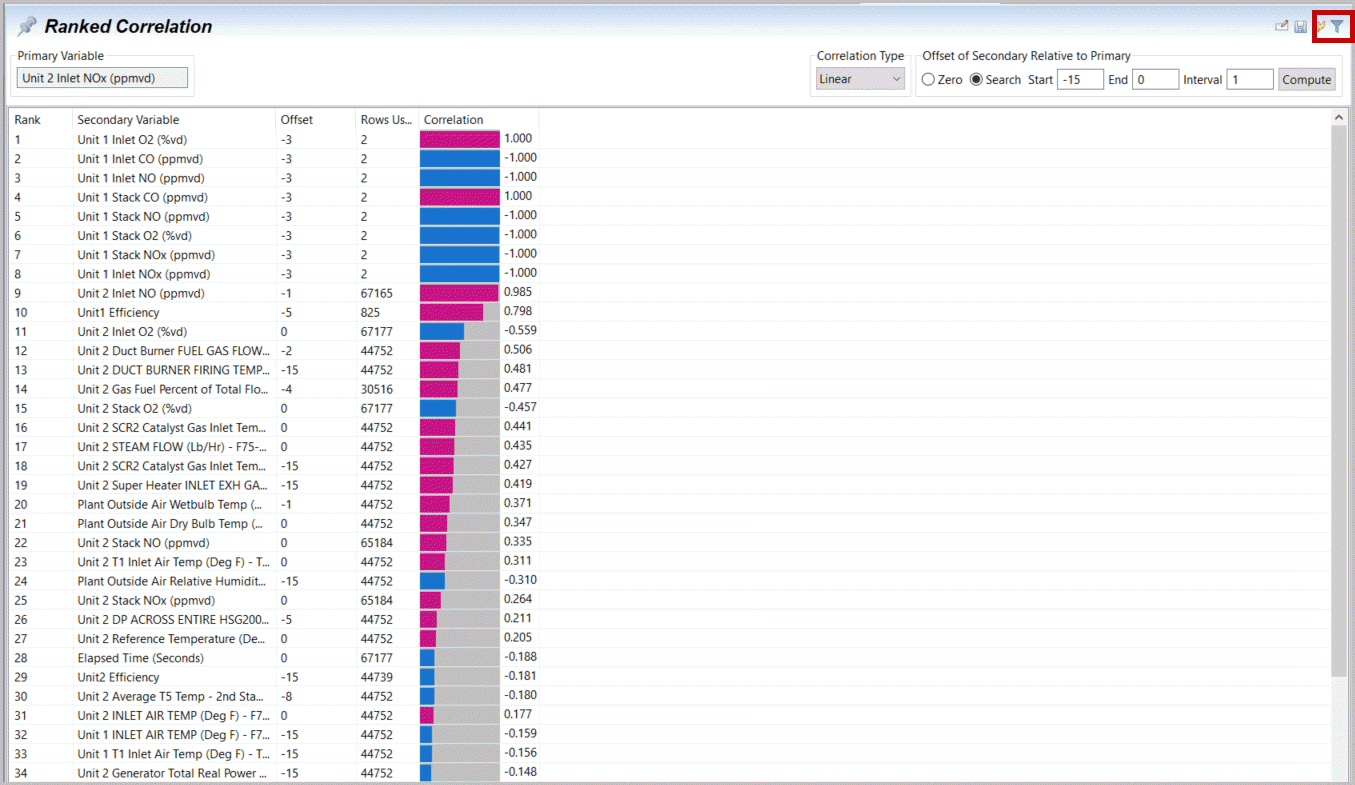The image size is (1355, 785).
Task: Click the End offset input field
Action: click(1155, 80)
